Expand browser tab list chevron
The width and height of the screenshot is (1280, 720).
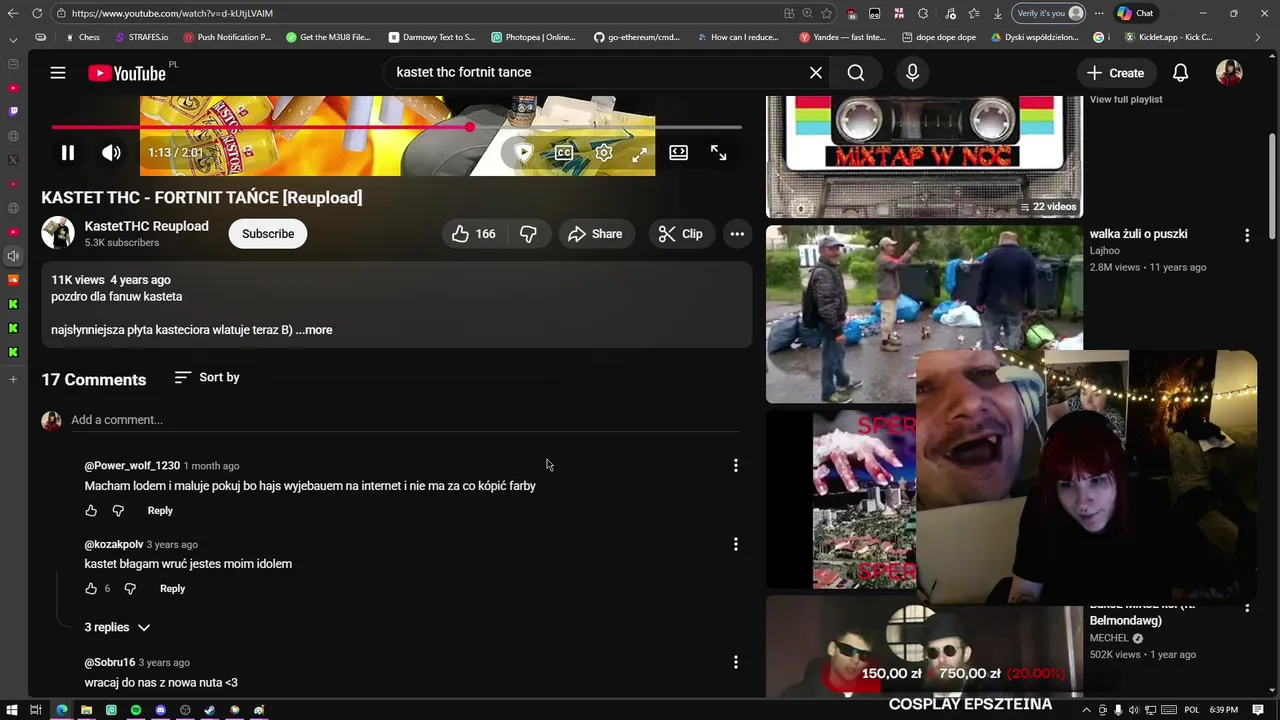13,39
